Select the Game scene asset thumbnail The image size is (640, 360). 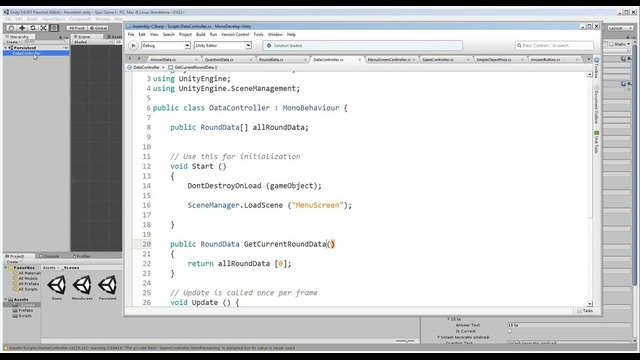[x=57, y=287]
